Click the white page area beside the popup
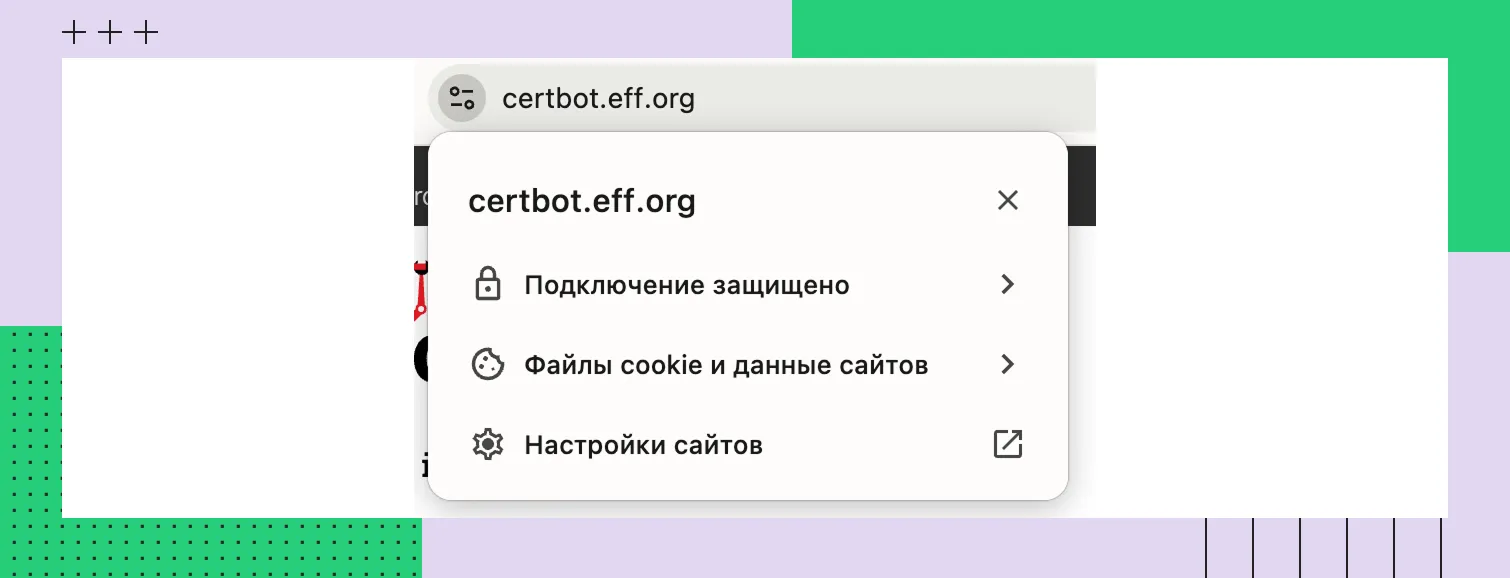 1250,350
